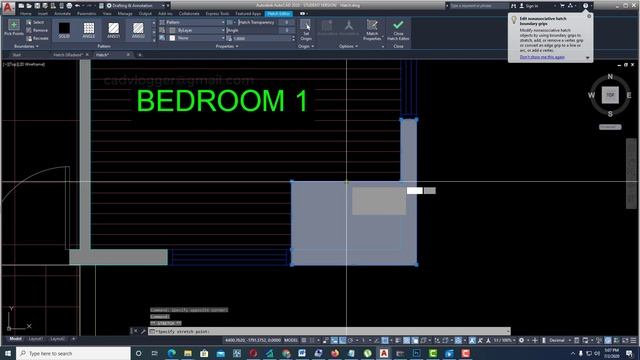Open the Insert ribbon tab
The height and width of the screenshot is (360, 640).
click(42, 13)
